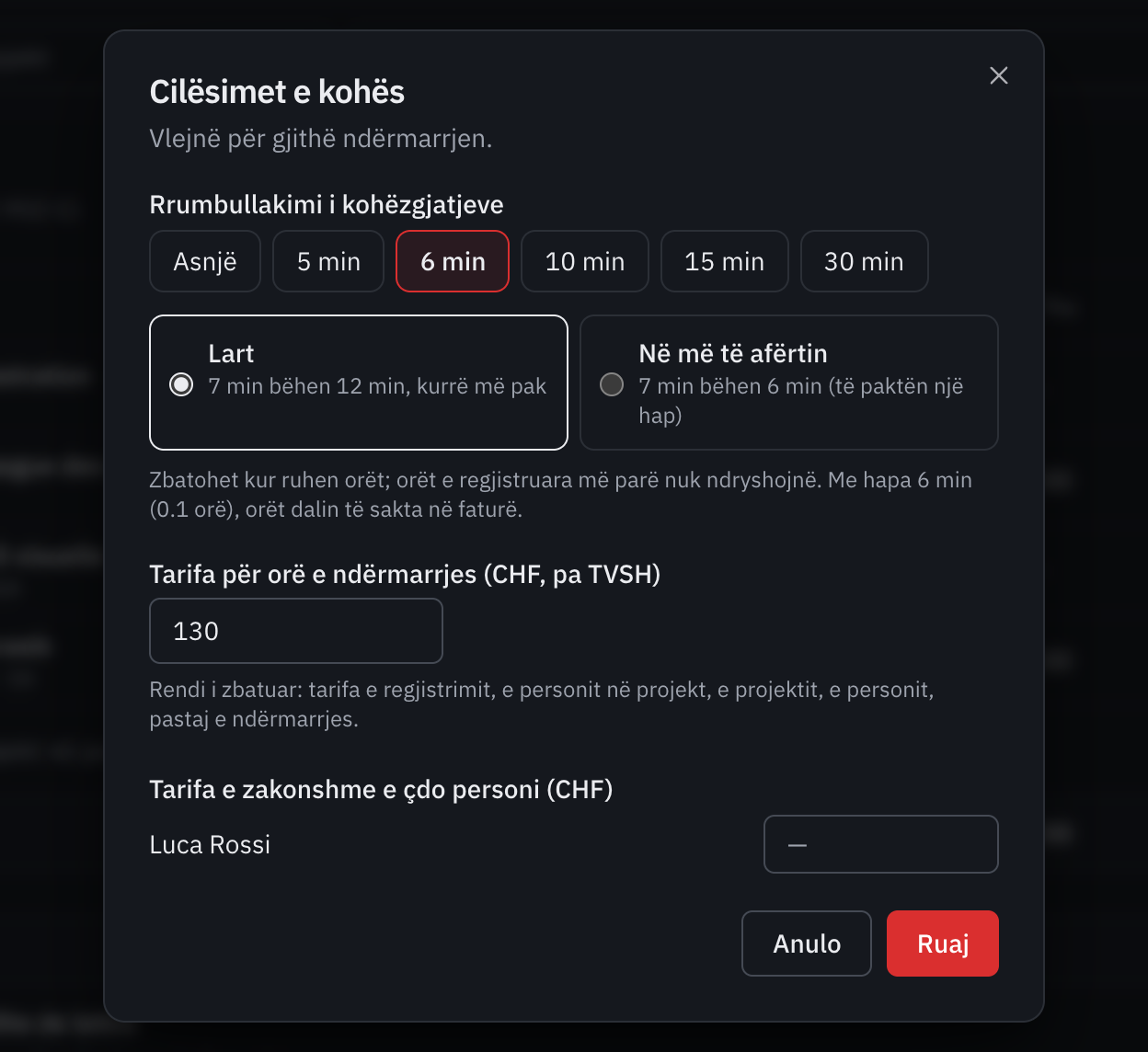Cancel with the Anulo button
The height and width of the screenshot is (1052, 1148).
tap(807, 943)
